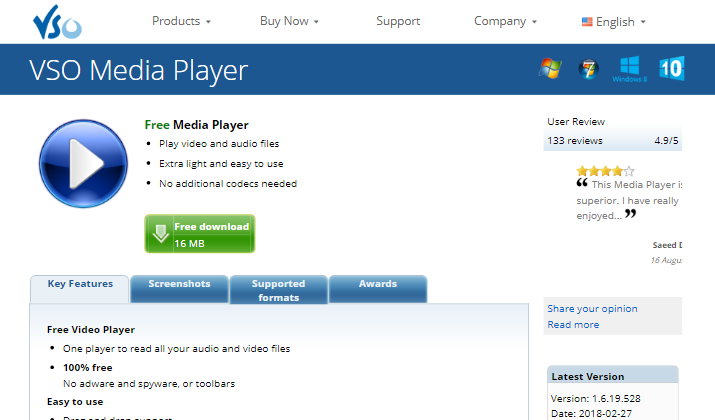Click the Windows 7 logo icon
The width and height of the screenshot is (715, 420).
click(589, 69)
